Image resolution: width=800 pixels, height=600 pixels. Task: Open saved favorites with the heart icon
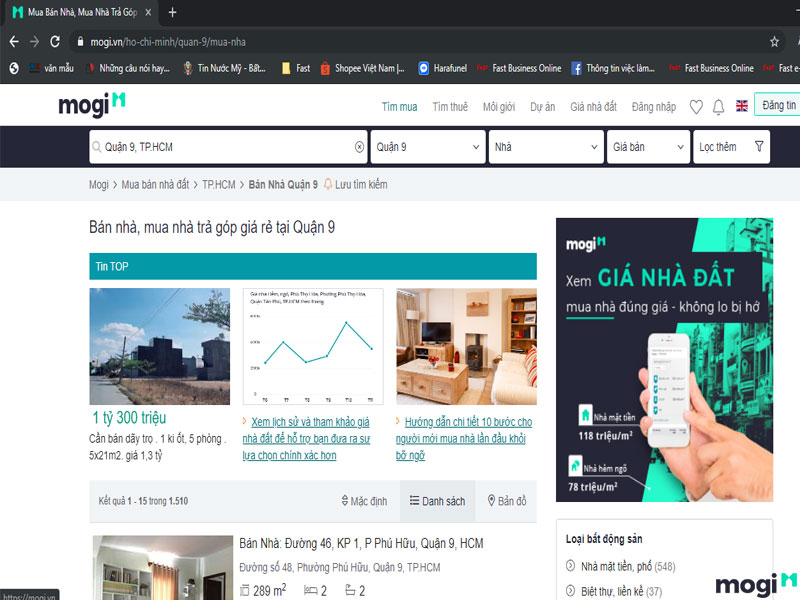click(x=695, y=106)
